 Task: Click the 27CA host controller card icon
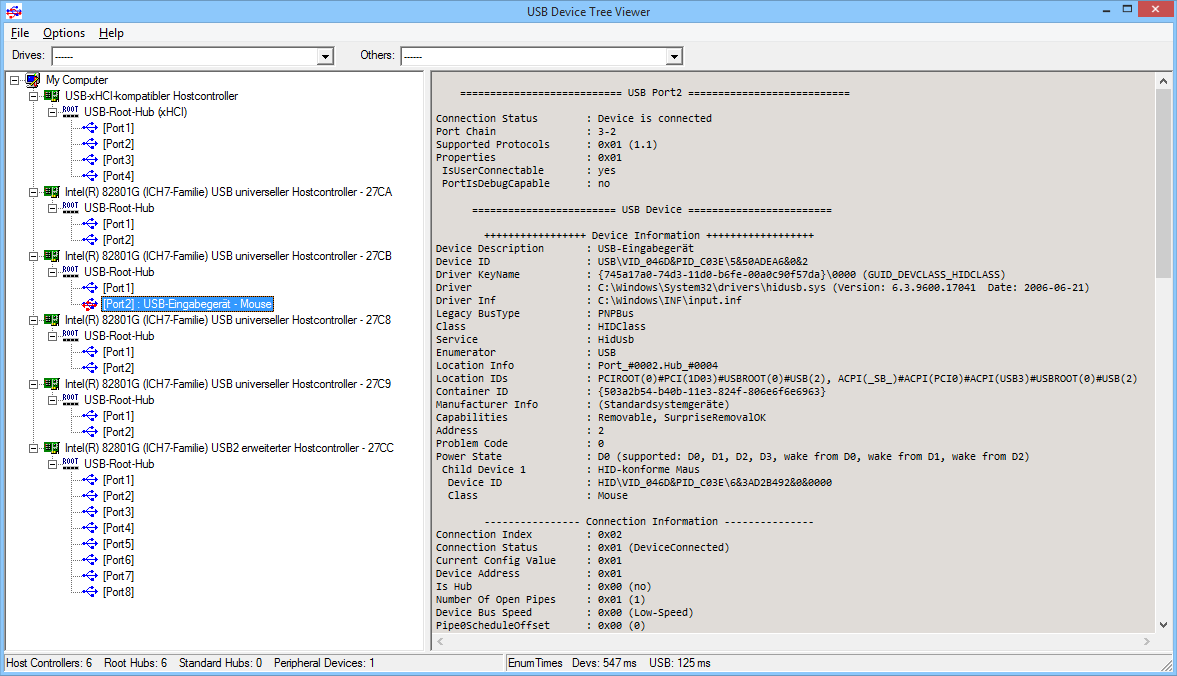(x=51, y=192)
